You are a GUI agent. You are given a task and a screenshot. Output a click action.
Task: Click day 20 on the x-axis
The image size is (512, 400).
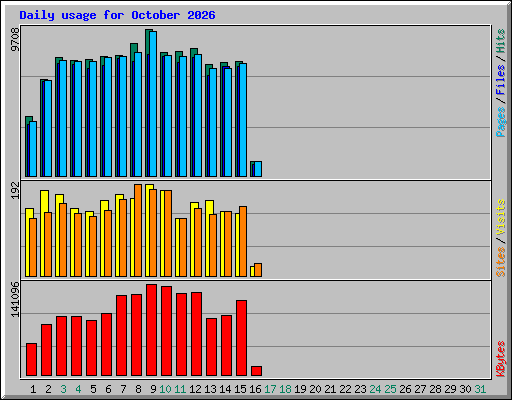[x=315, y=389]
